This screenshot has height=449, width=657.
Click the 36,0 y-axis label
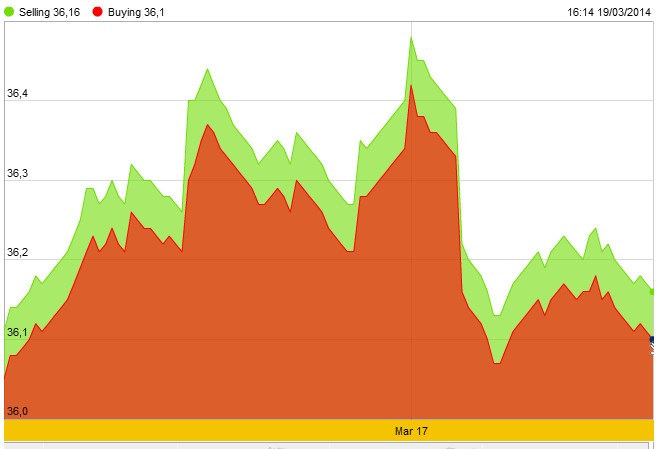pyautogui.click(x=17, y=410)
